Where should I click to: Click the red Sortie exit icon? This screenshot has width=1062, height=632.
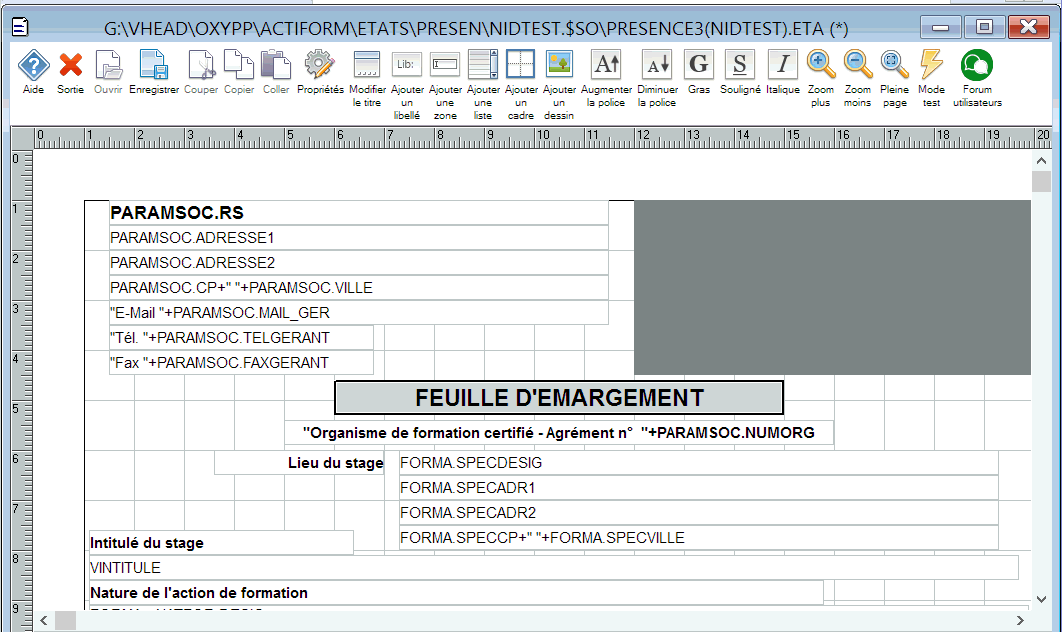[70, 65]
